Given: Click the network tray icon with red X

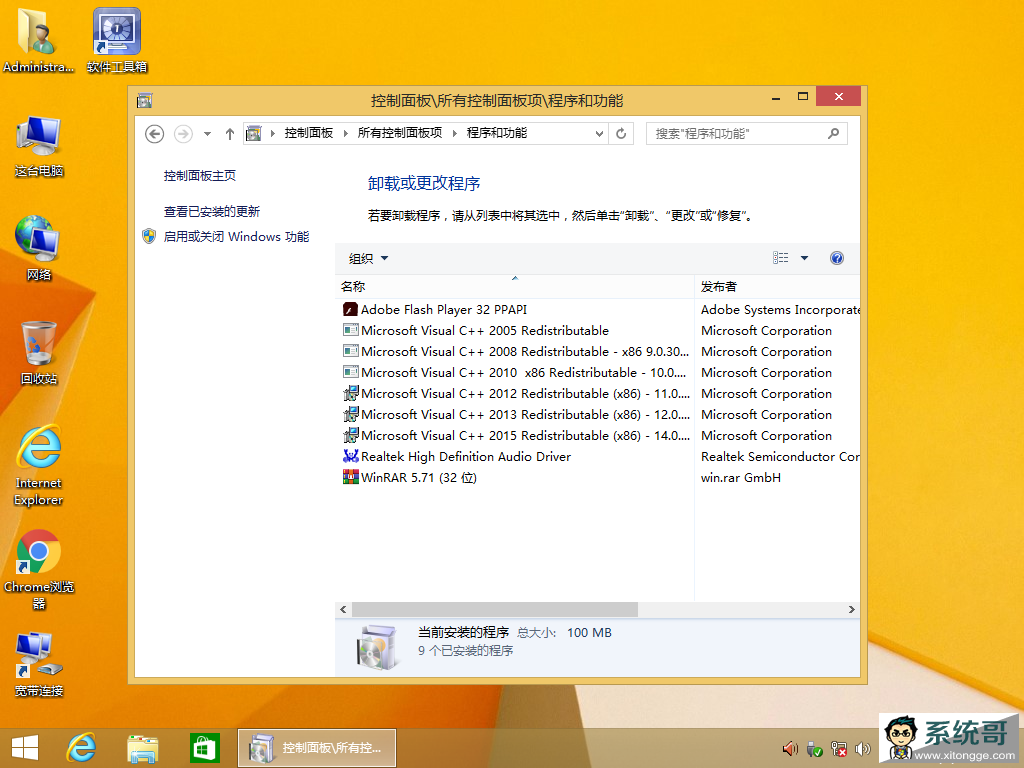Looking at the screenshot, I should tap(839, 749).
